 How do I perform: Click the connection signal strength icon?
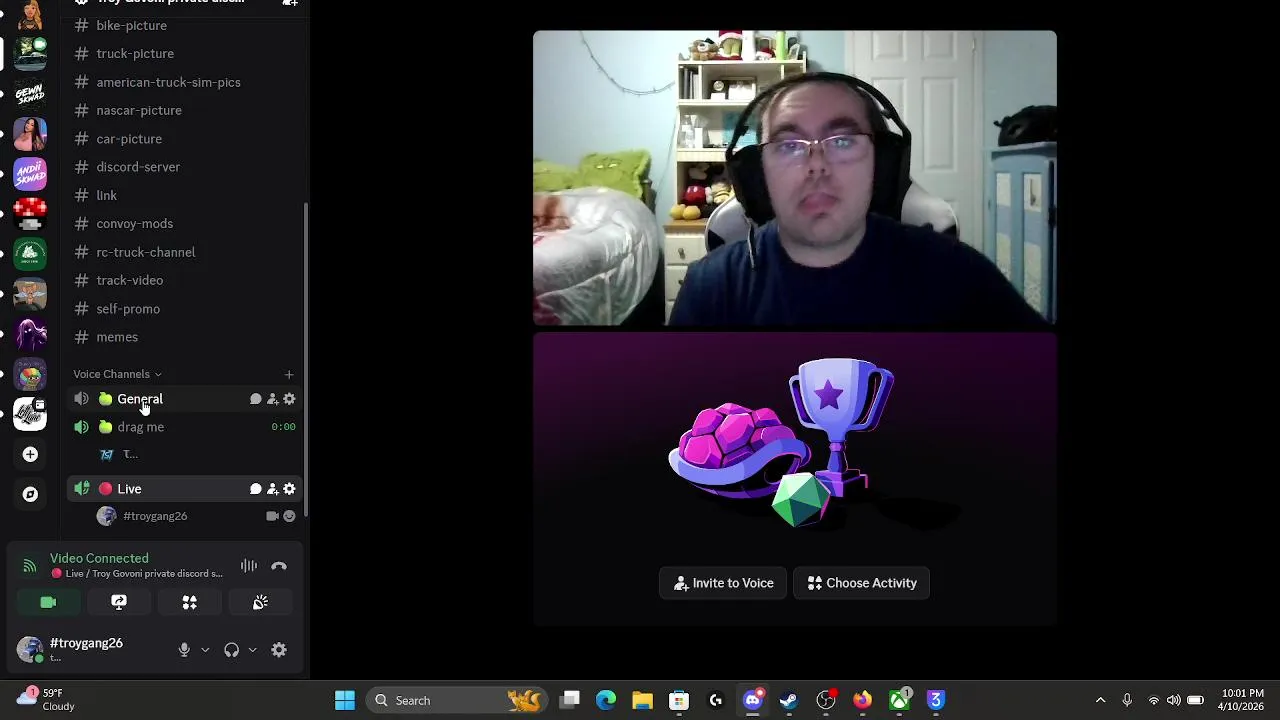pyautogui.click(x=30, y=566)
